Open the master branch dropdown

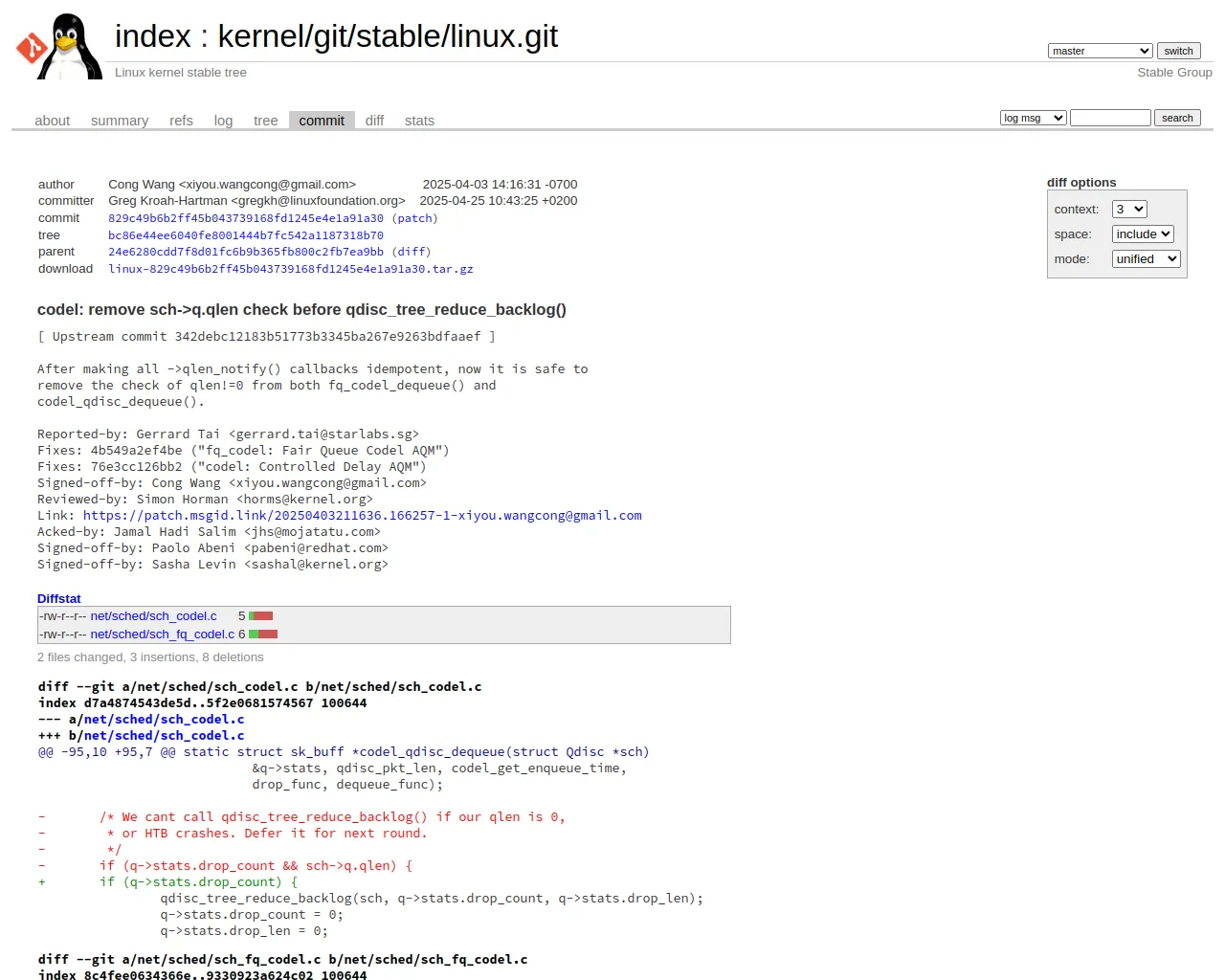click(1100, 51)
